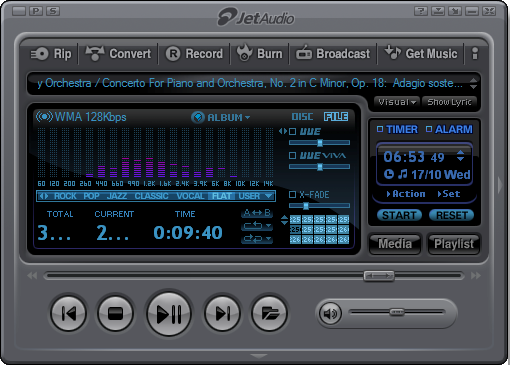510x365 pixels.
Task: Open the ALBUM dropdown
Action: 228,117
